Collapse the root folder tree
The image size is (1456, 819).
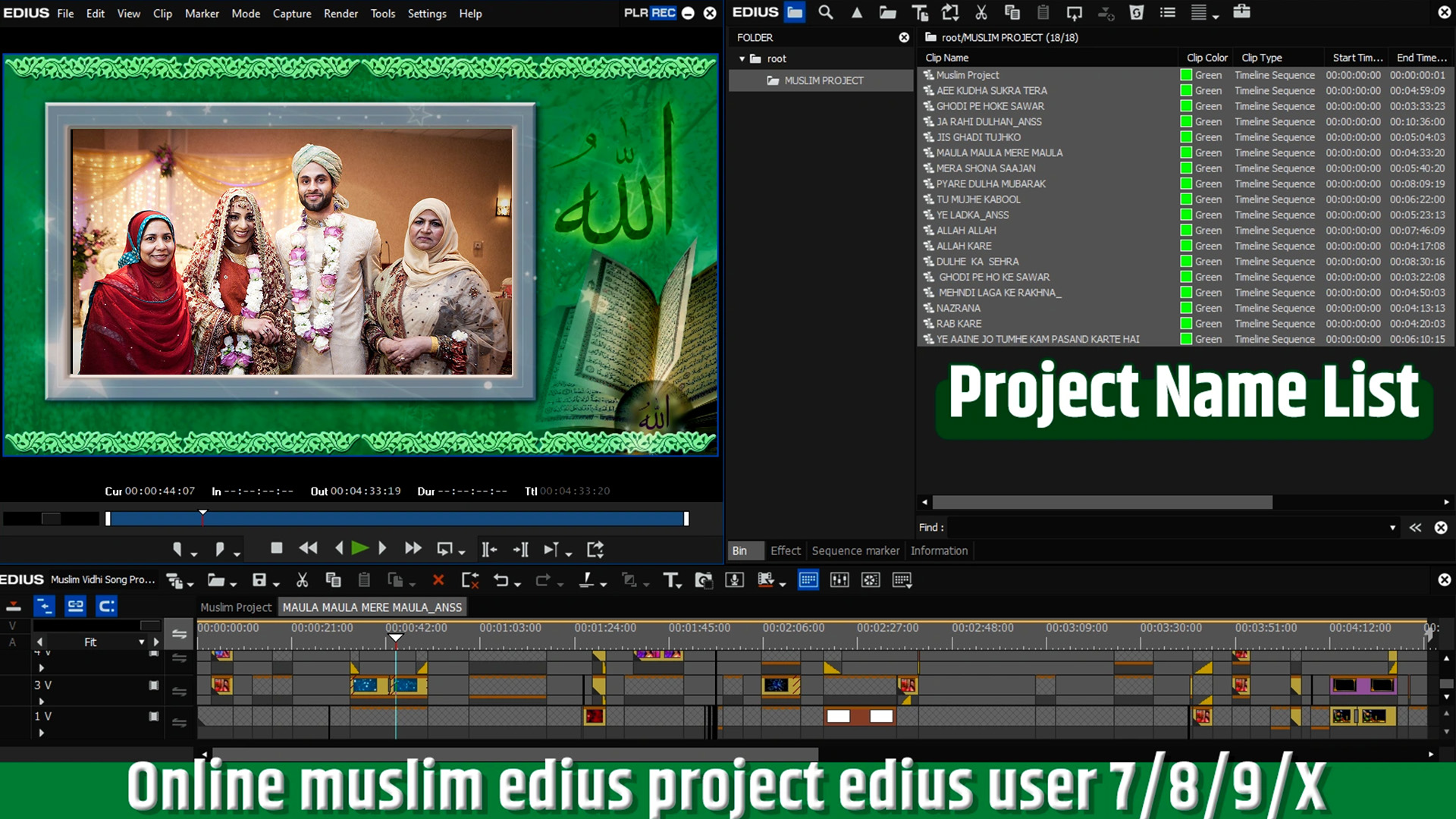742,58
